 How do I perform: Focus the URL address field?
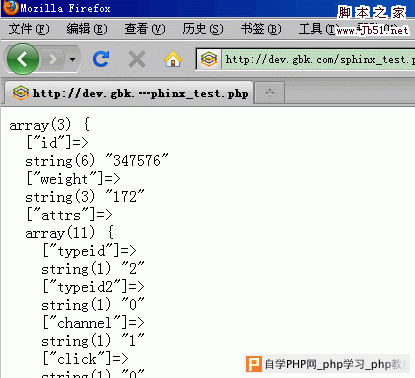[318, 59]
